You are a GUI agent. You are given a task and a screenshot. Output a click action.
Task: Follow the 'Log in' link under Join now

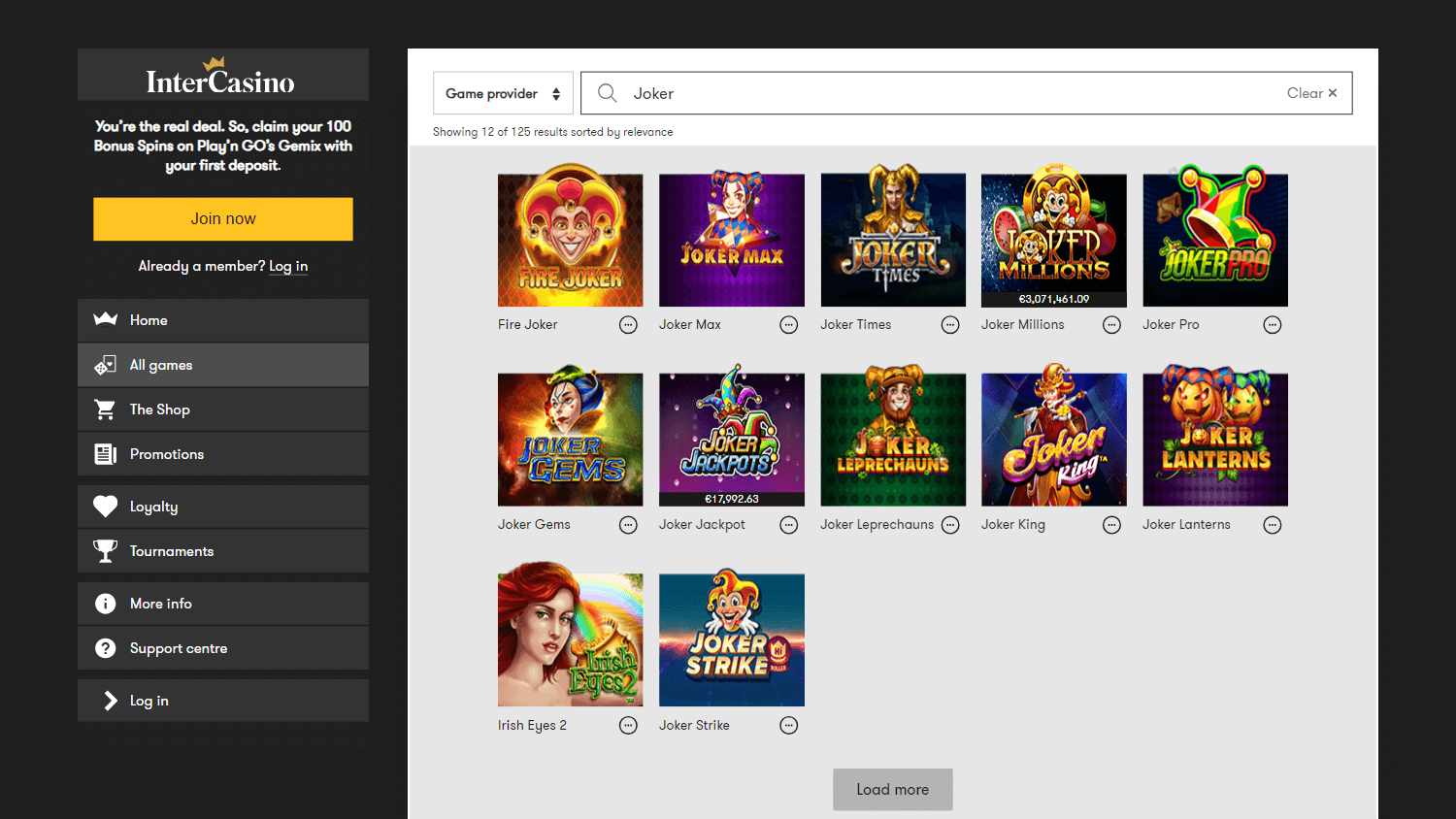point(288,266)
